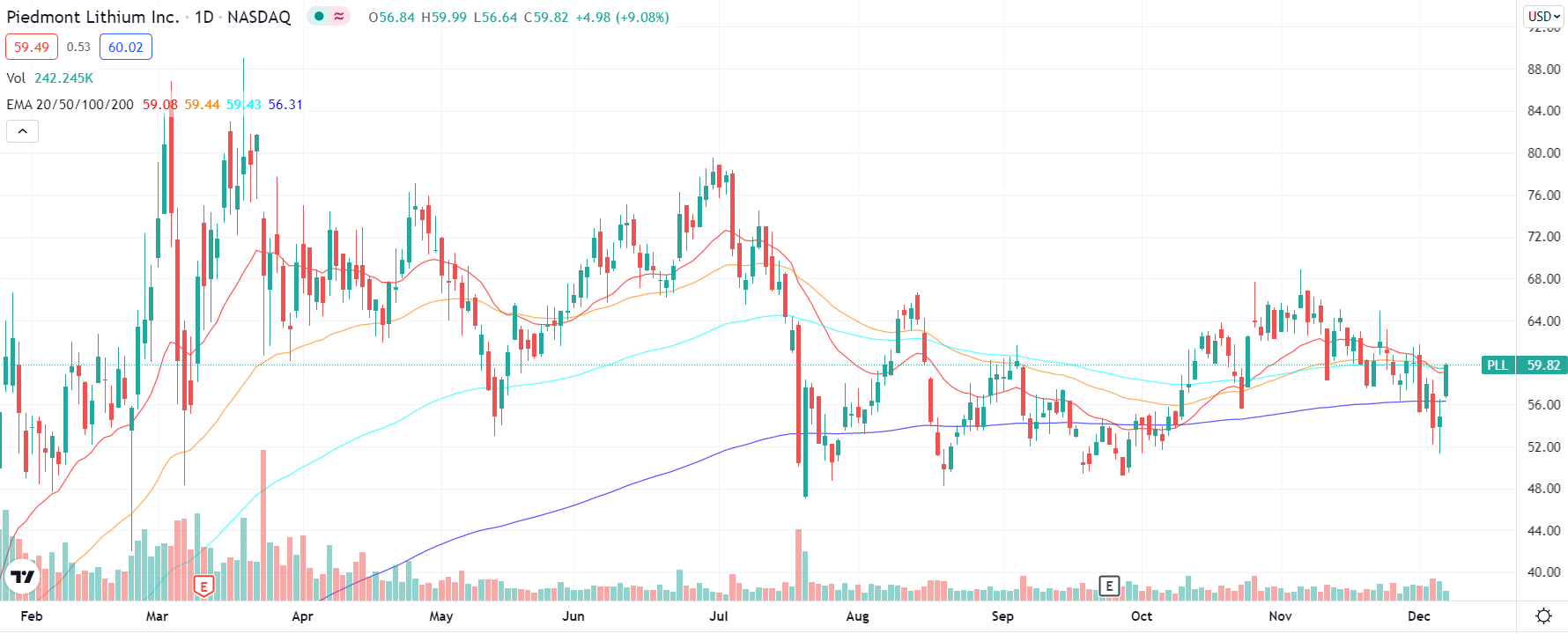Click the 80.00 price axis label
Viewport: 1568px width, 634px height.
coord(1543,152)
